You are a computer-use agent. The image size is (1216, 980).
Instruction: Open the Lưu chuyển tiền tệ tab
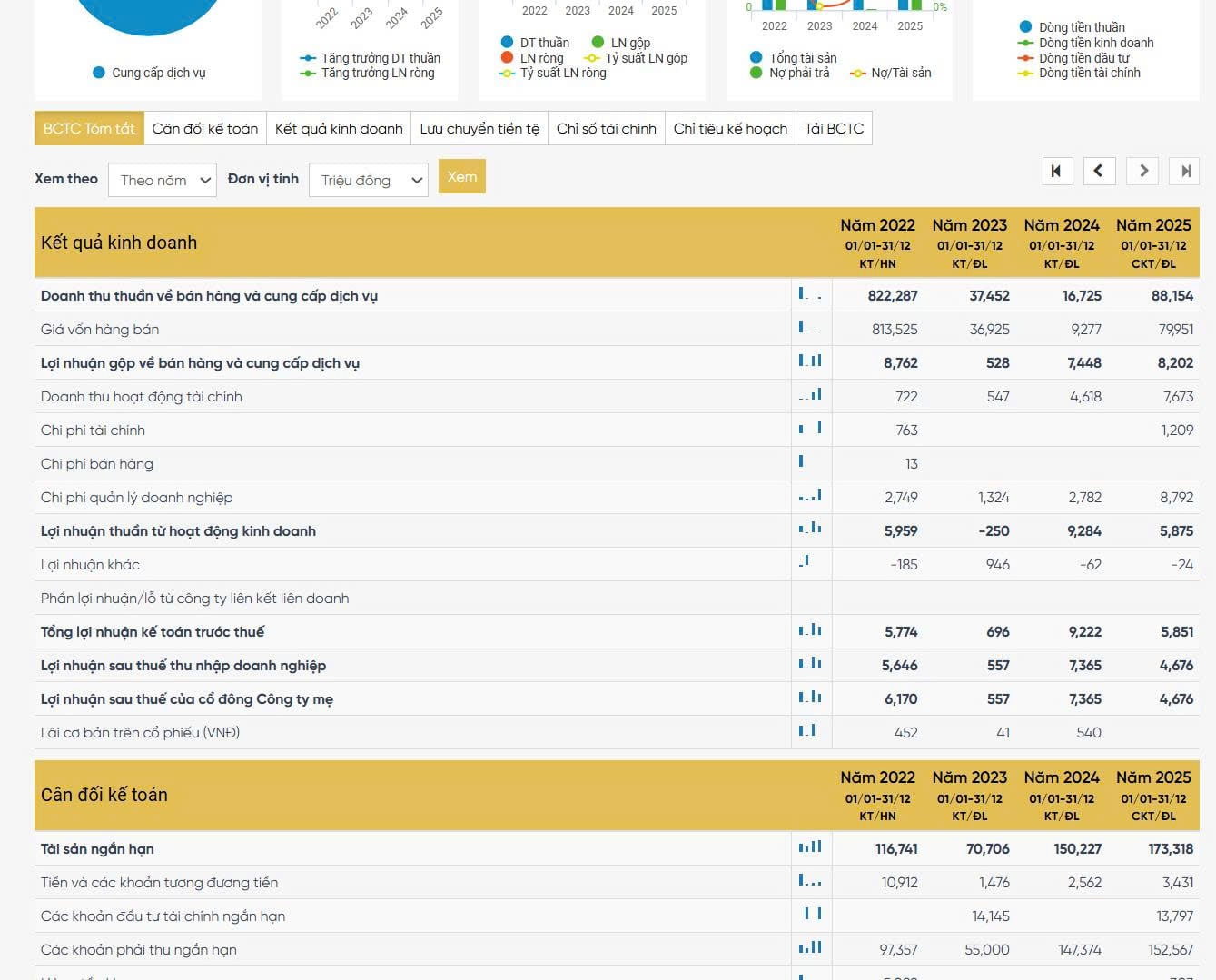click(x=479, y=129)
